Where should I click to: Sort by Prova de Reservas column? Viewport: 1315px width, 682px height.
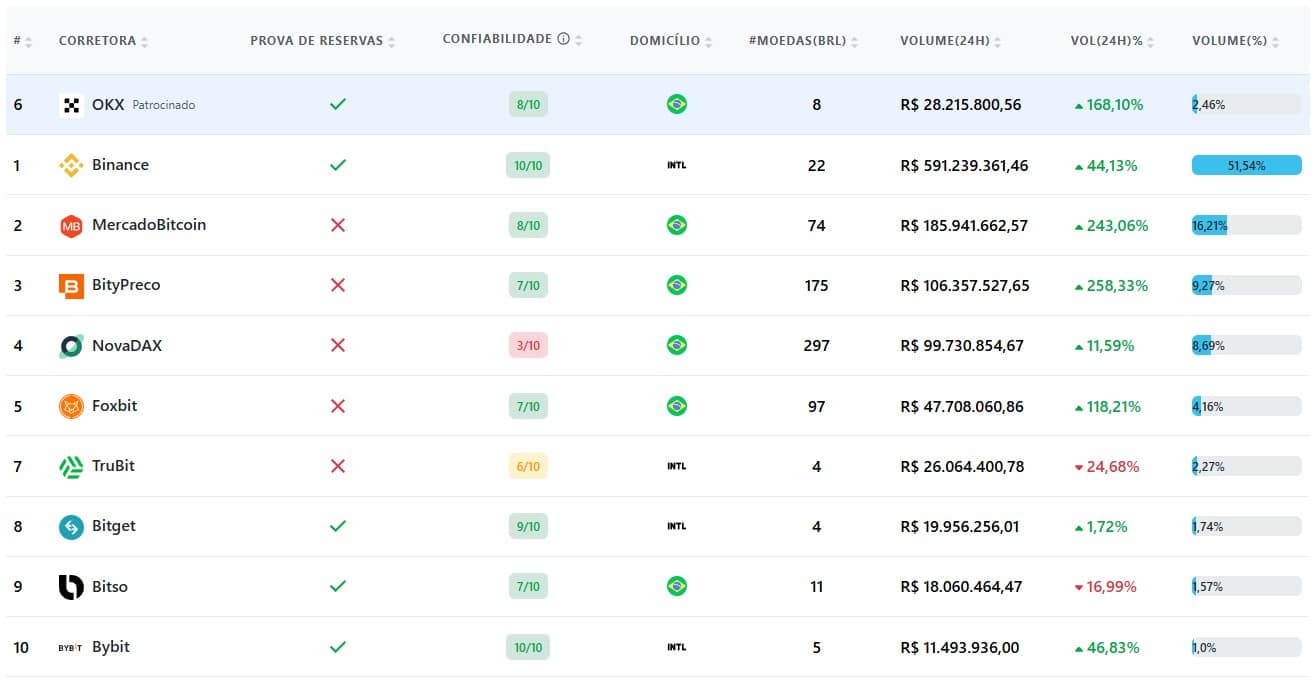click(323, 41)
